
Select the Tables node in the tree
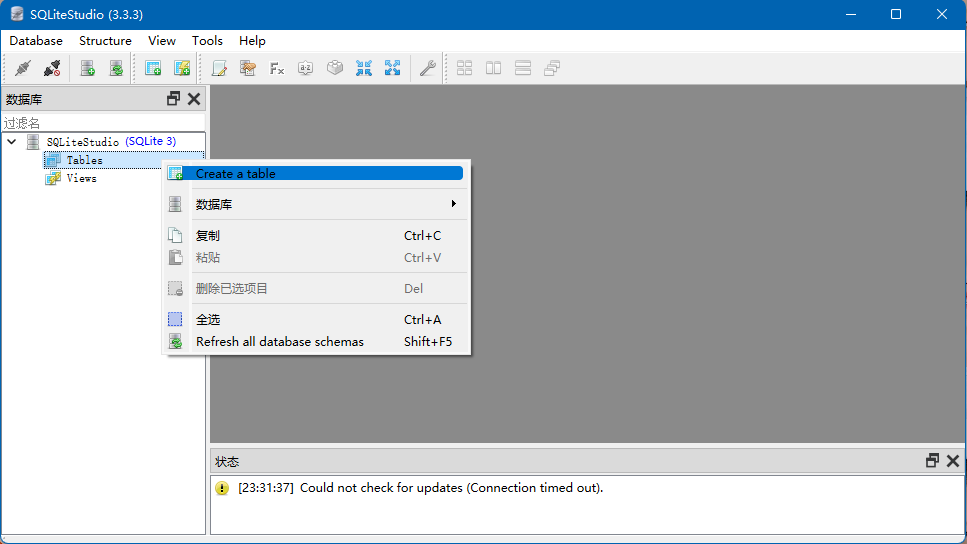coord(84,160)
